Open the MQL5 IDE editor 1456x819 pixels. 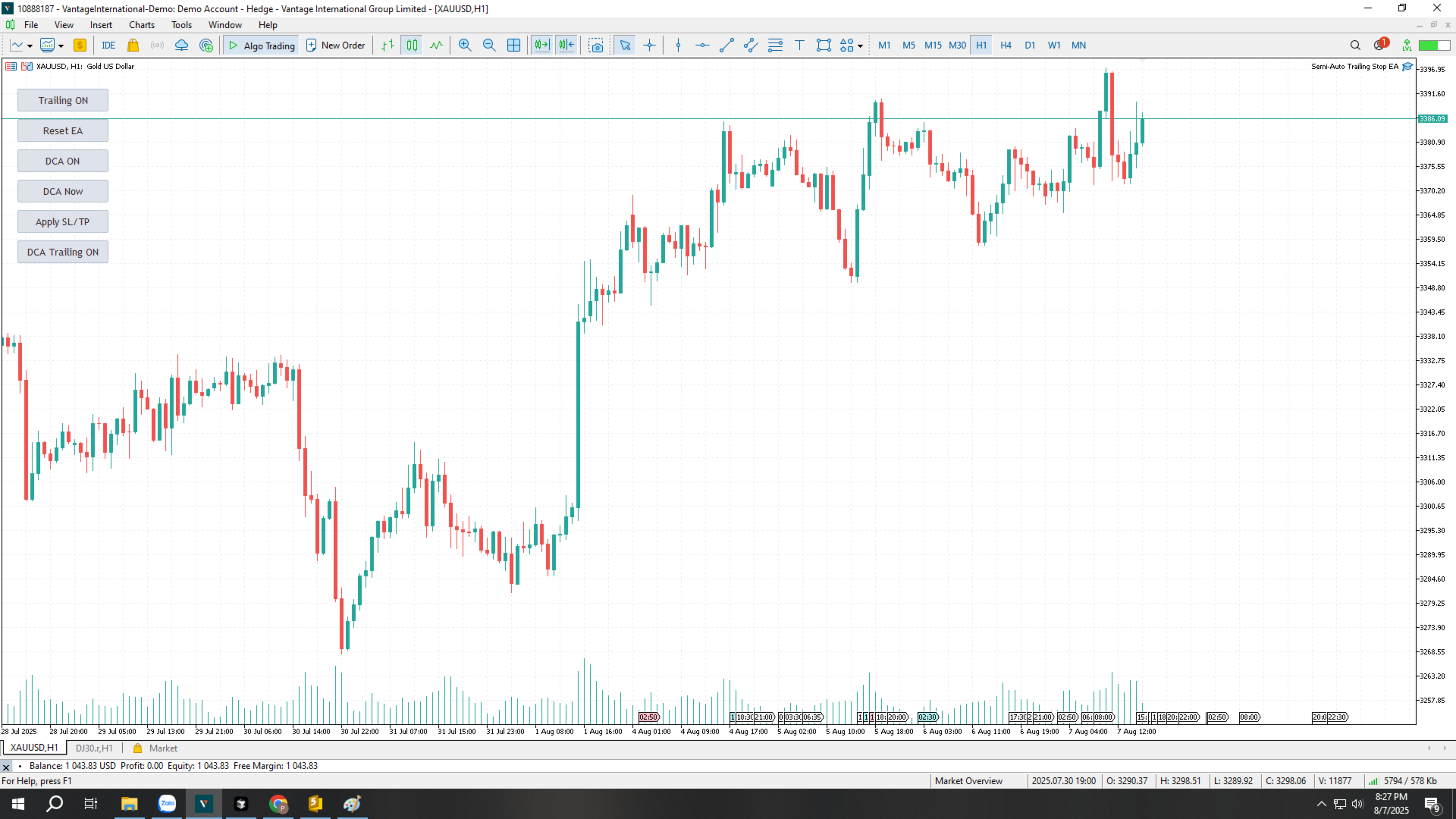pos(108,45)
